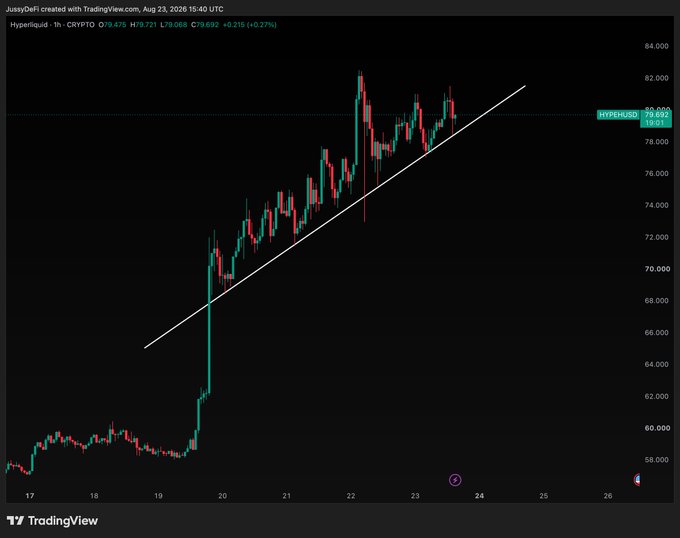Click date 19 on the time axis
Screen dimensions: 680x538
[158, 496]
